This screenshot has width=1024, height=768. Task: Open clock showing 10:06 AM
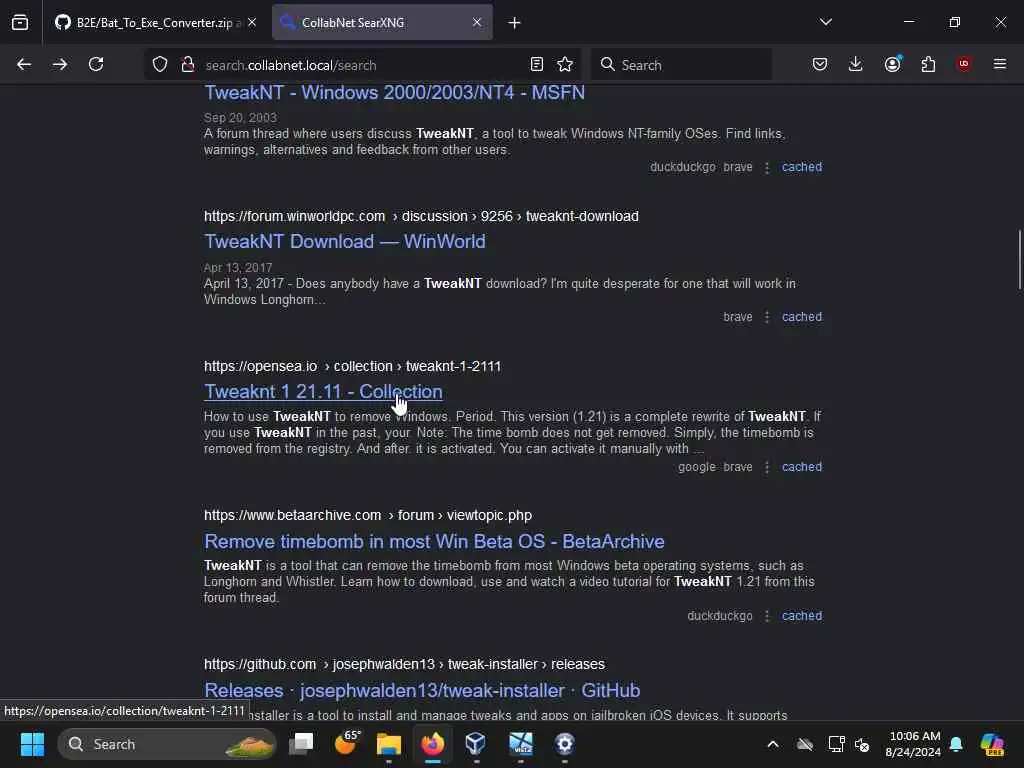click(913, 744)
